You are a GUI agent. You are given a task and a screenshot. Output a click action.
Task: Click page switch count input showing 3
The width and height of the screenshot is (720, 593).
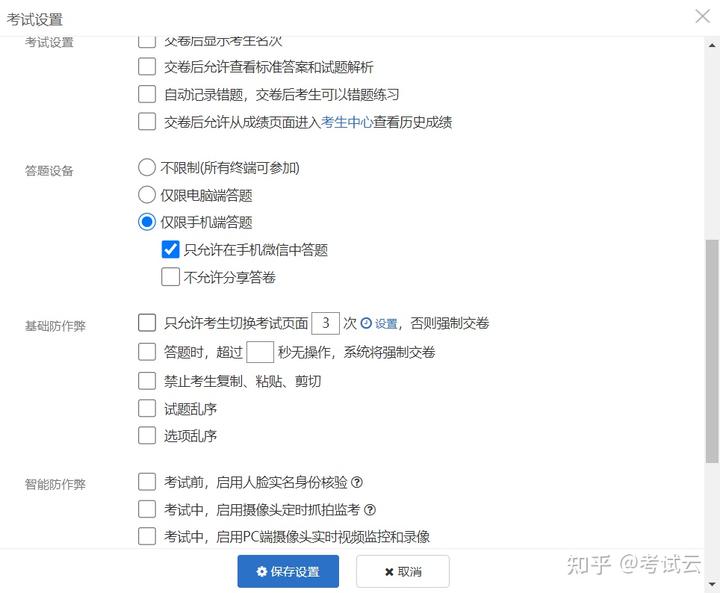326,323
